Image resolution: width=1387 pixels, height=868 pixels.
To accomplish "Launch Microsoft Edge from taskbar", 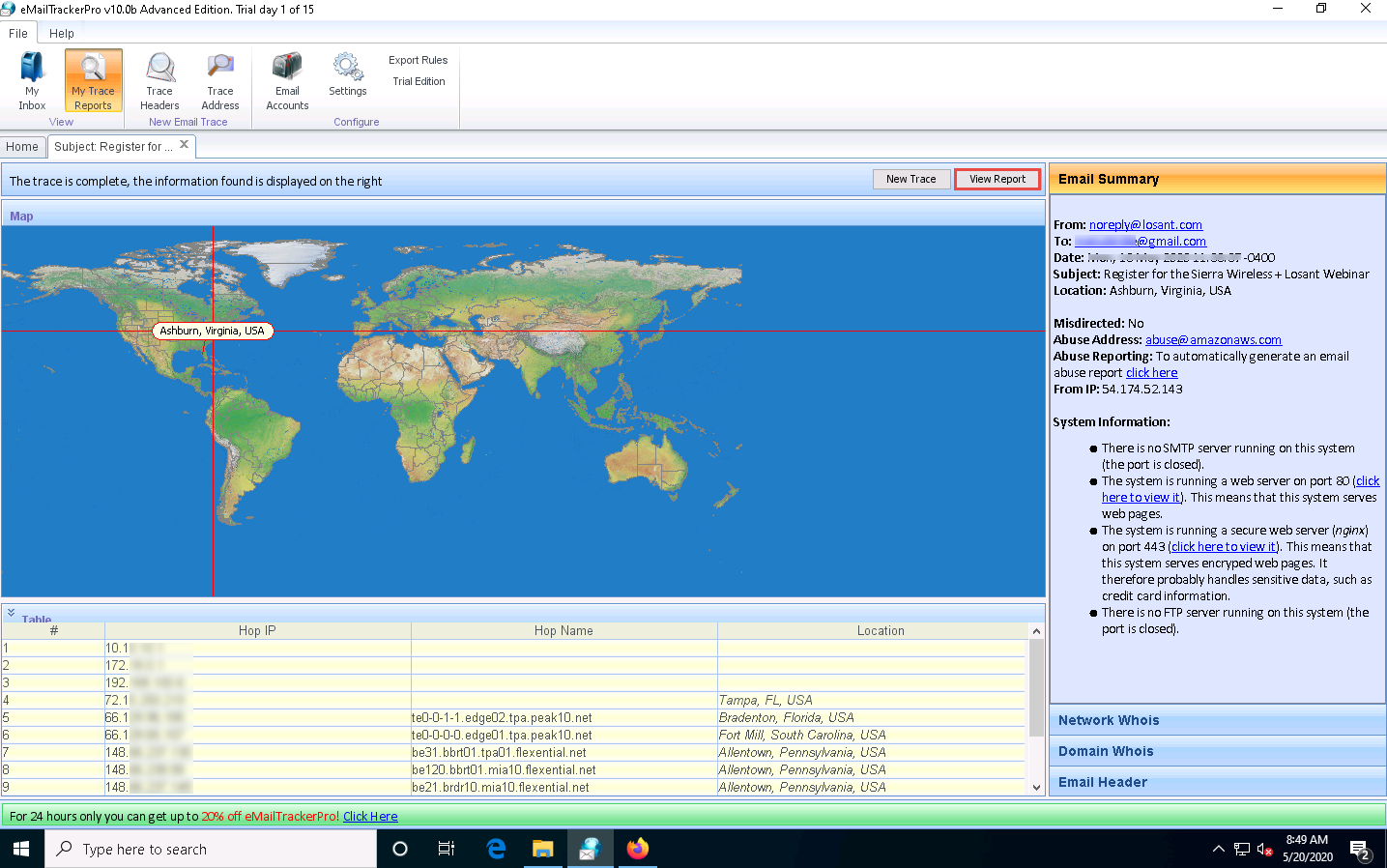I will click(x=496, y=849).
